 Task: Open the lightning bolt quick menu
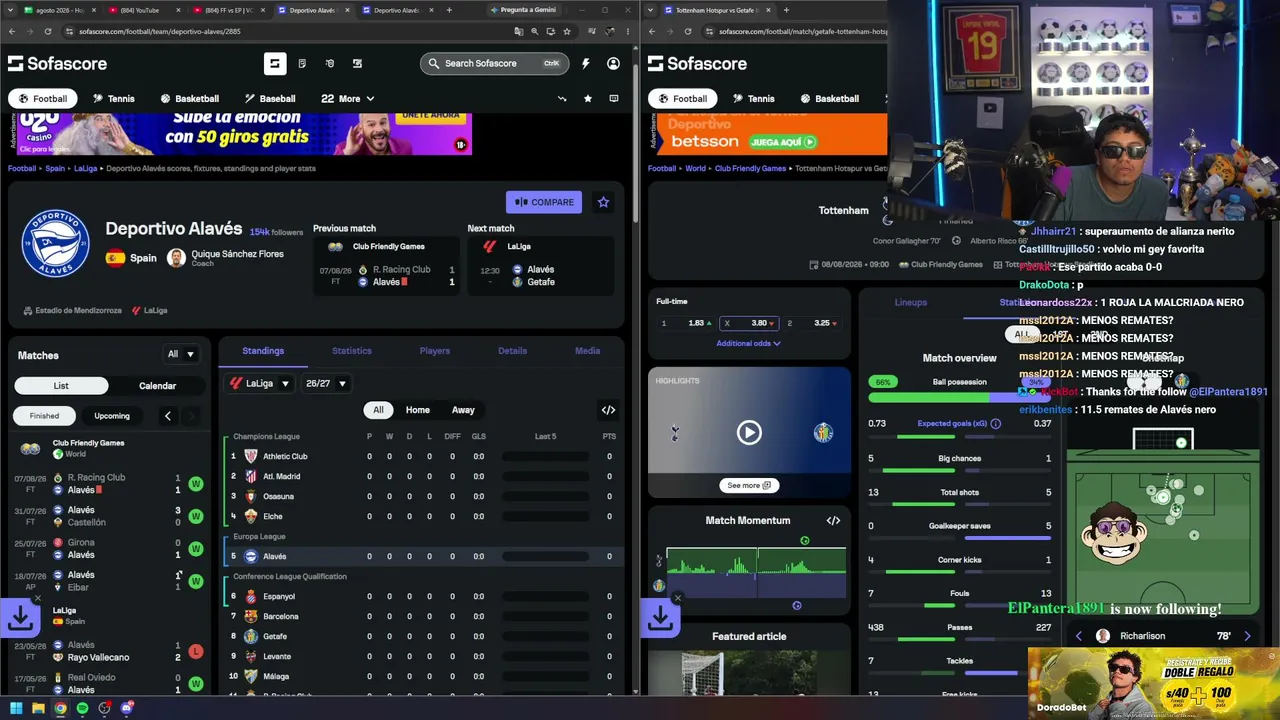[585, 63]
